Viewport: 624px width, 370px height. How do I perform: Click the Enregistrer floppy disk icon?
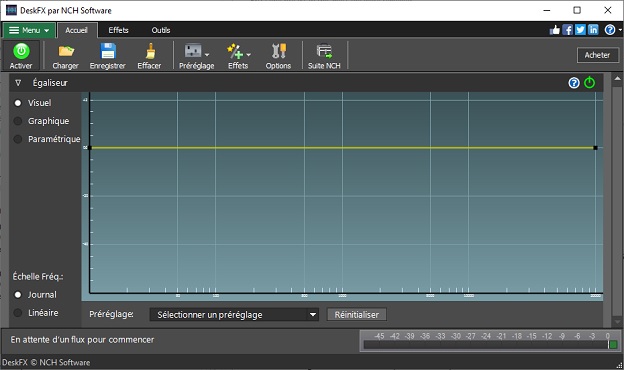coord(108,51)
